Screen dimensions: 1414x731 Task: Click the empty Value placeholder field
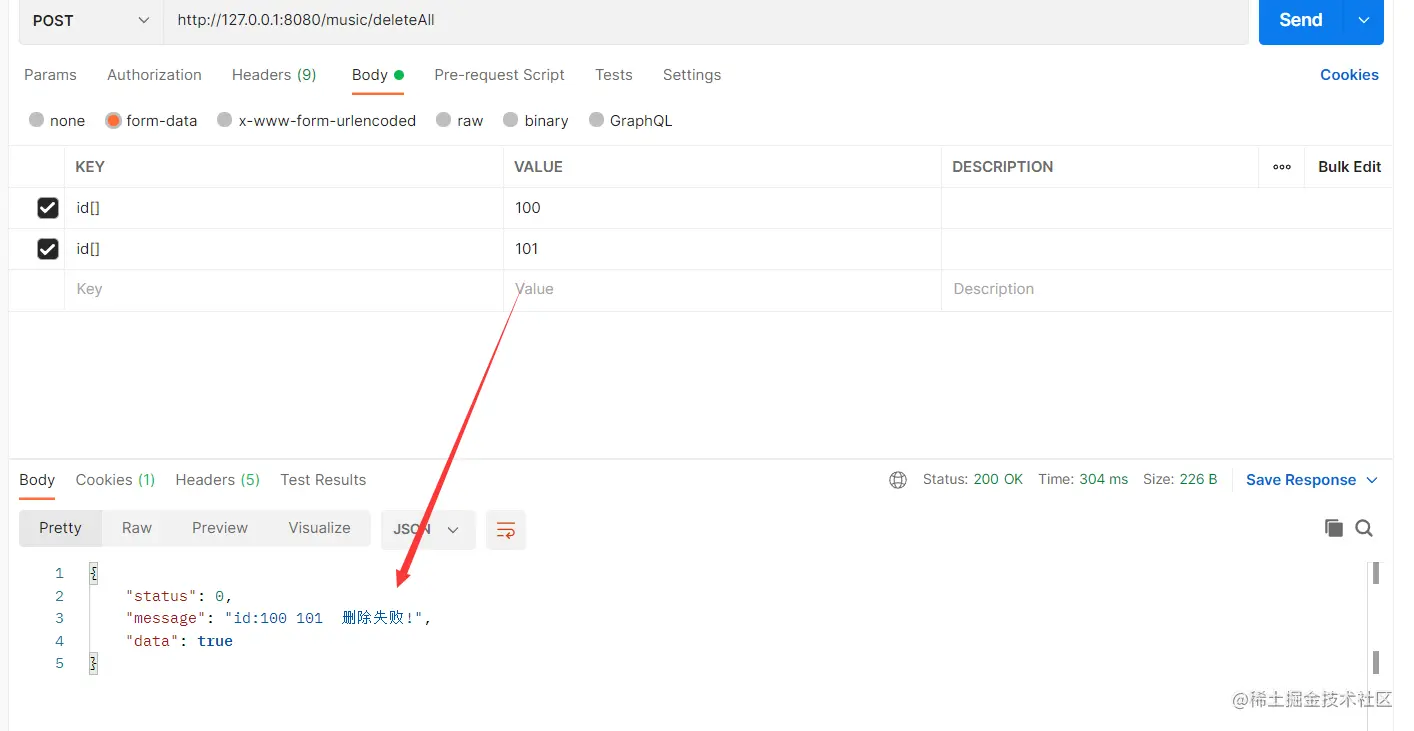click(722, 289)
